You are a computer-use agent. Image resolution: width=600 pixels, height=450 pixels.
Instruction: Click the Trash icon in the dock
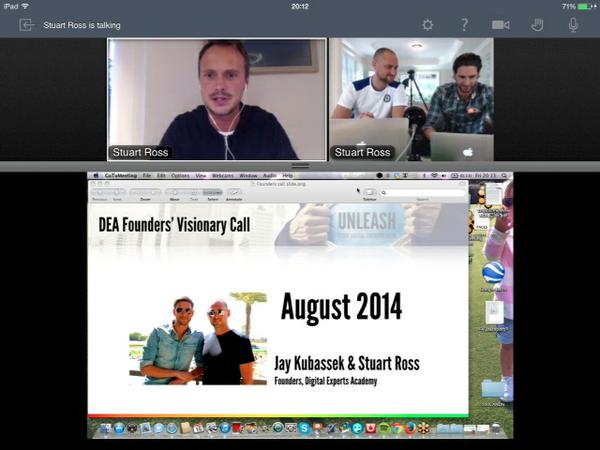tap(502, 428)
